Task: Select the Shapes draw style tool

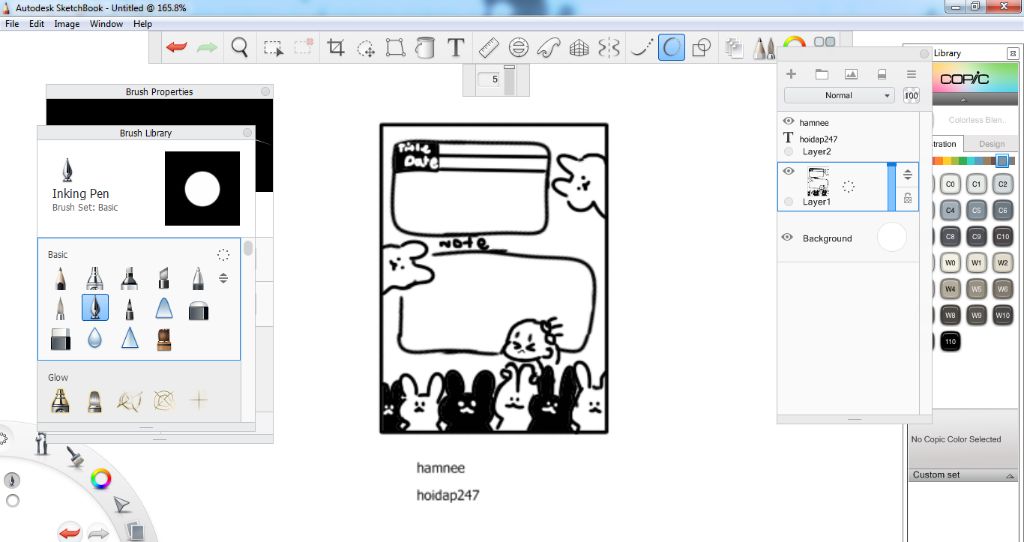Action: 701,48
